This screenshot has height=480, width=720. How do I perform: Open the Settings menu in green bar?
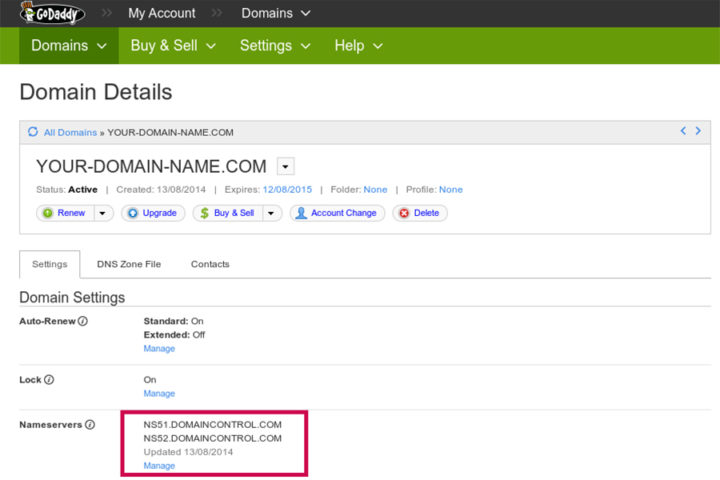(275, 45)
